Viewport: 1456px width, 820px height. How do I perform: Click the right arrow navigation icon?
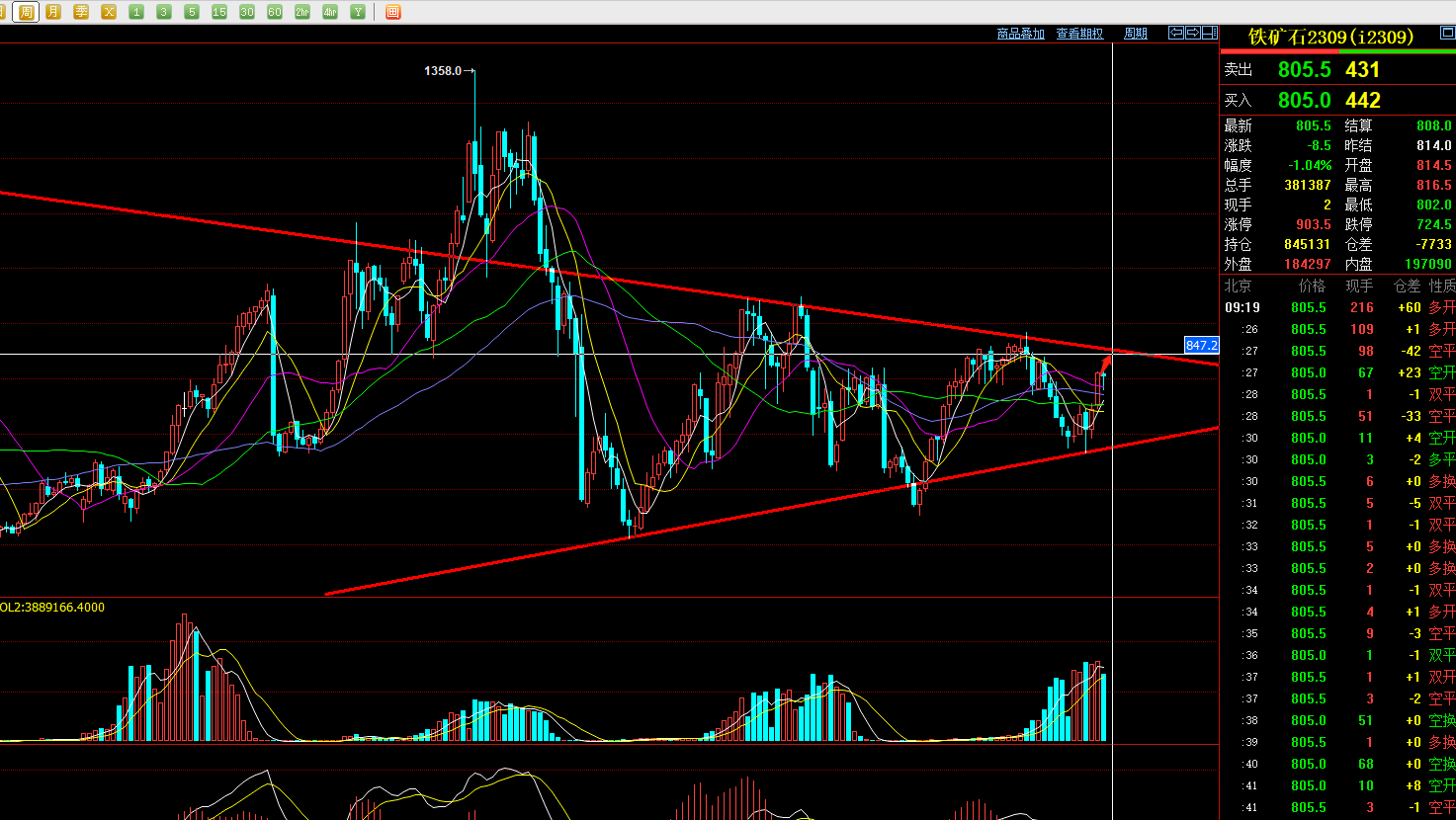[x=1193, y=33]
